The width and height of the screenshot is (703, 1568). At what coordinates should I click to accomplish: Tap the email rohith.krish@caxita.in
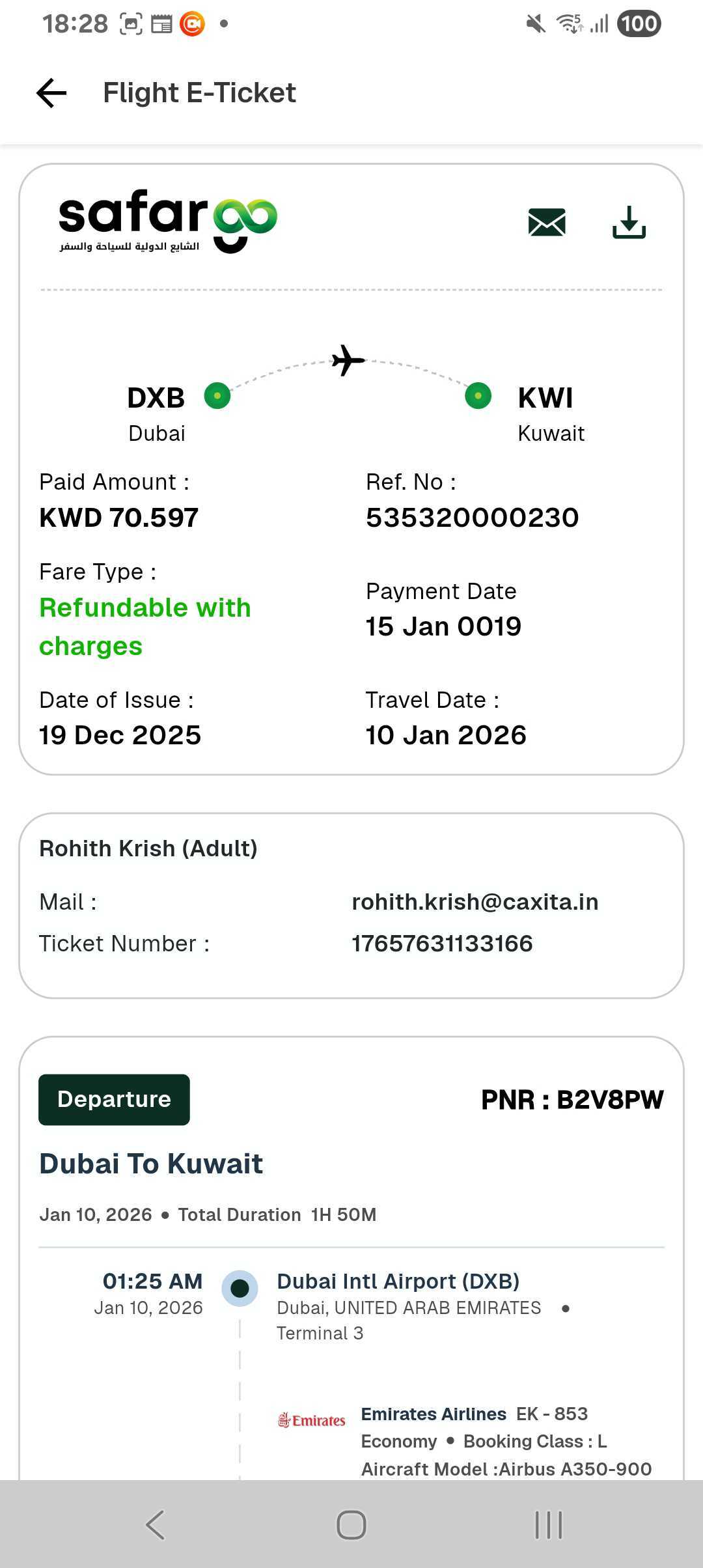(475, 902)
